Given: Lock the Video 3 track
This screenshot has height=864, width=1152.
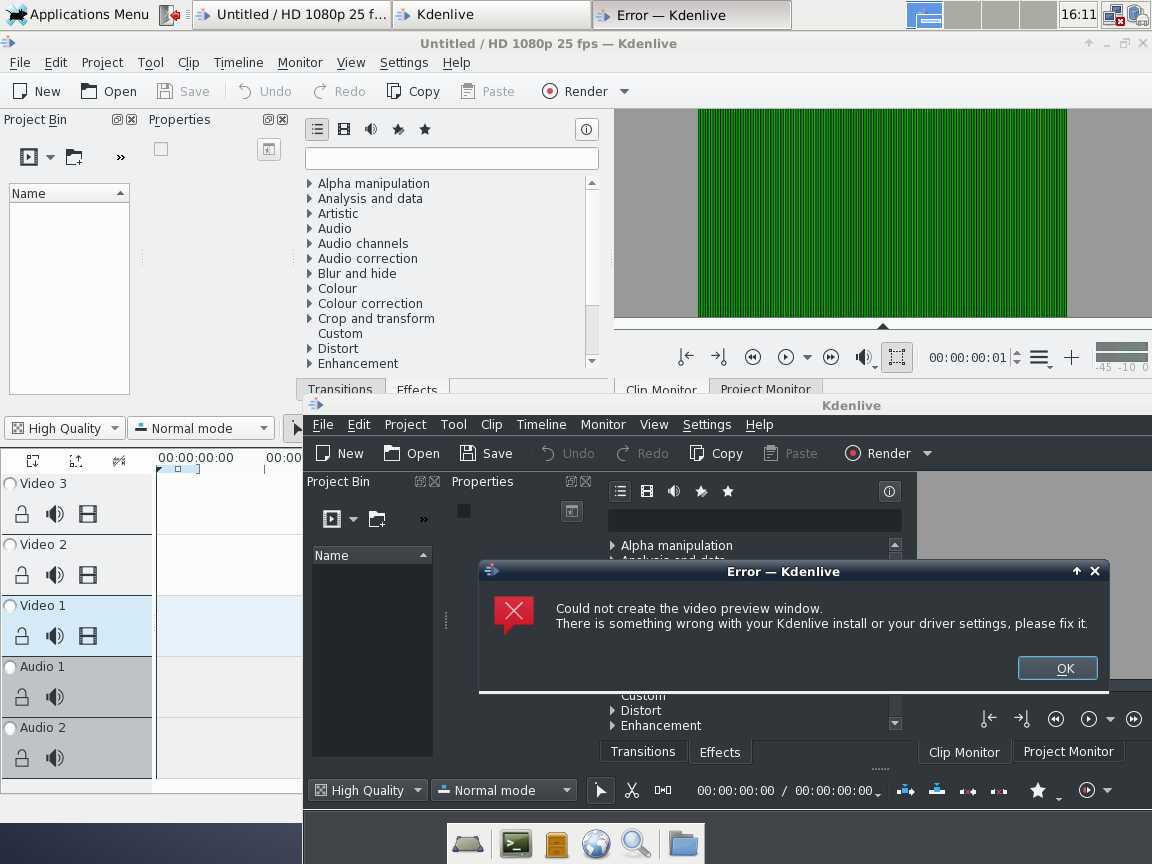Looking at the screenshot, I should 22,514.
